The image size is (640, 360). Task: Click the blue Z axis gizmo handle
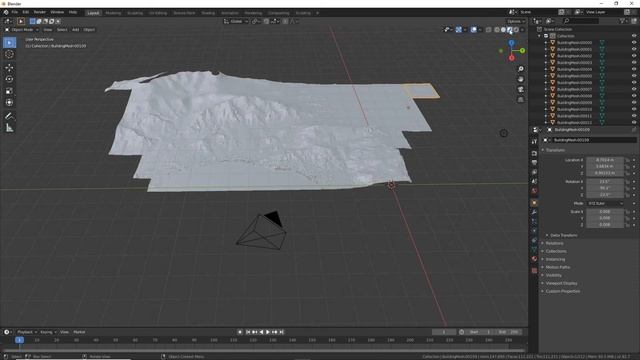pos(511,42)
